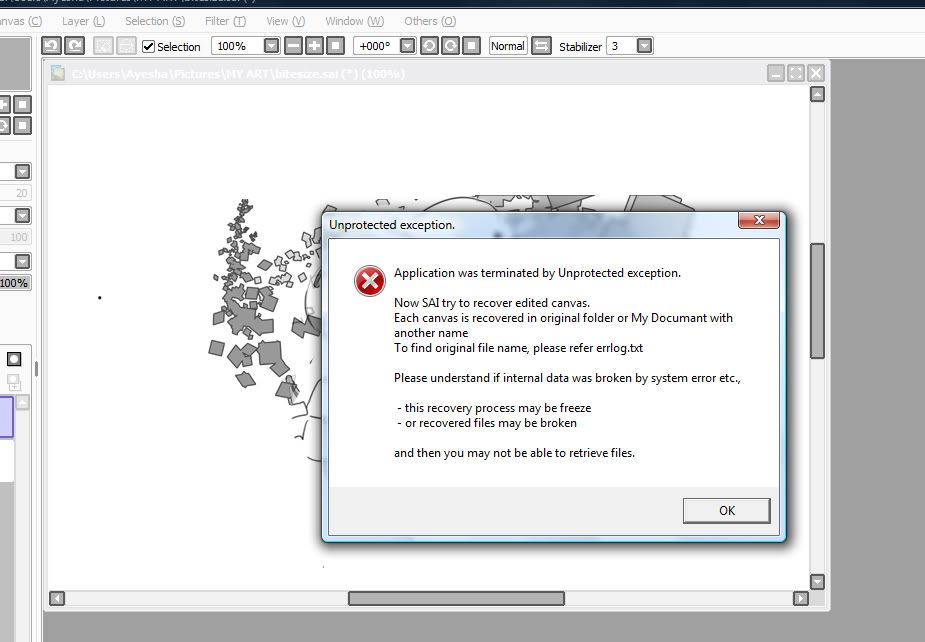The width and height of the screenshot is (925, 642).
Task: Click the bitesize.sai document icon in its title bar
Action: pyautogui.click(x=58, y=73)
